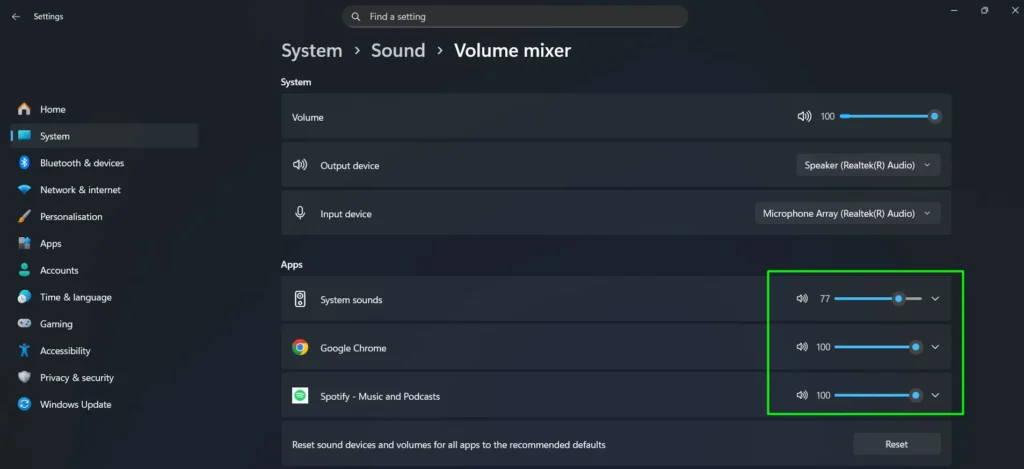The width and height of the screenshot is (1024, 469).
Task: Mute the Spotify speaker icon
Action: (x=802, y=395)
